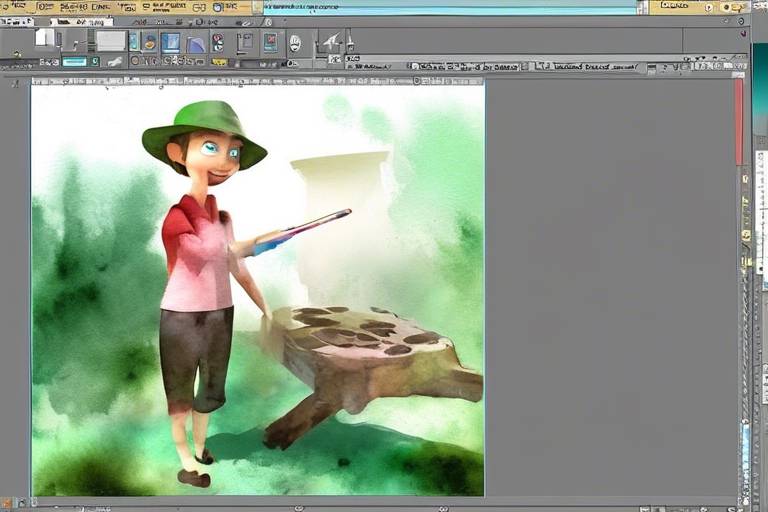The width and height of the screenshot is (768, 512).
Task: Select the small bottle-shaped icon beside the arrow
Action: coord(350,41)
